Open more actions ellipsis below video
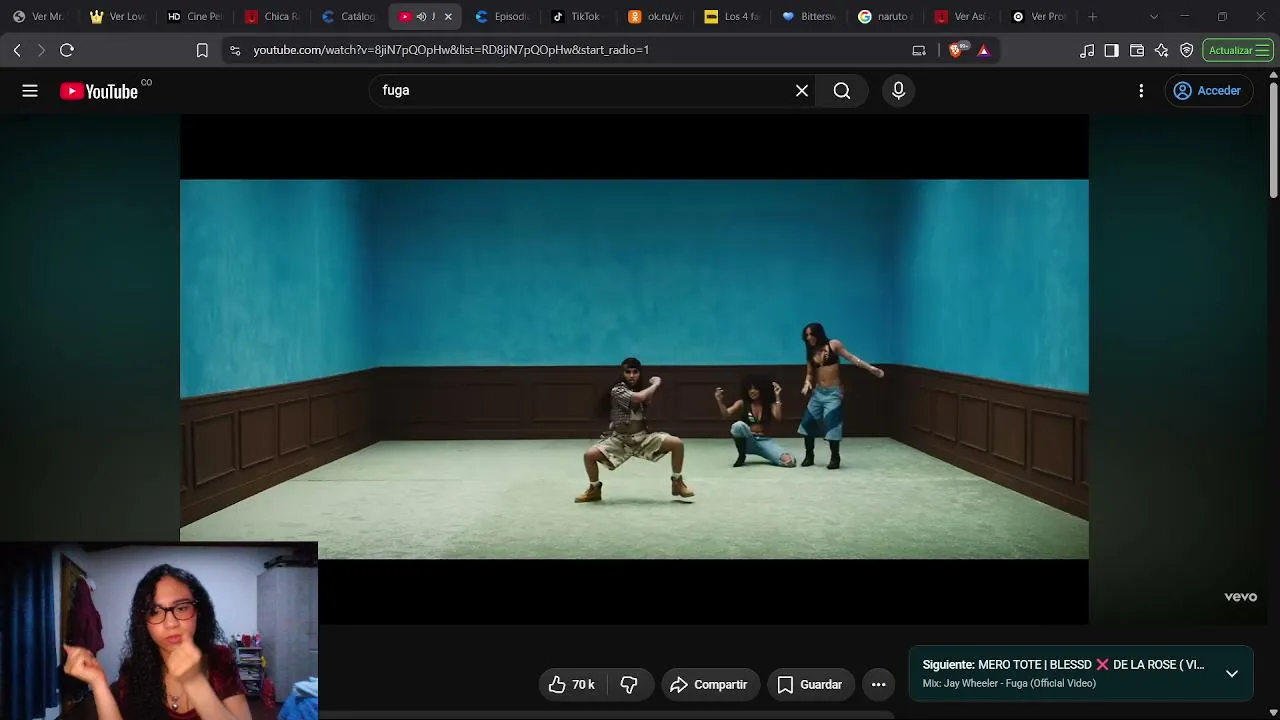 point(879,685)
